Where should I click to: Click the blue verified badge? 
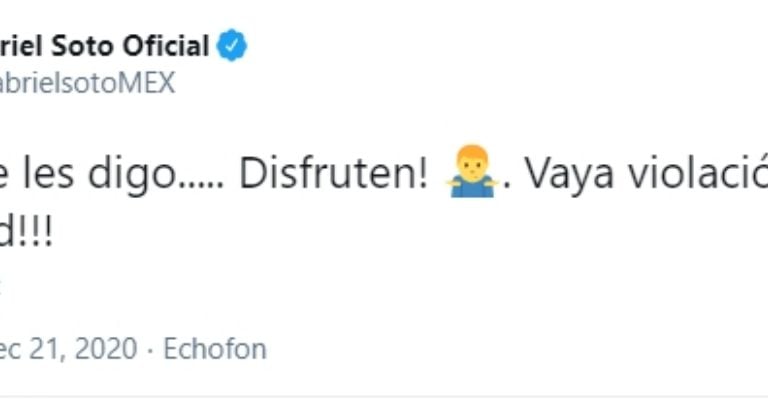pos(233,46)
